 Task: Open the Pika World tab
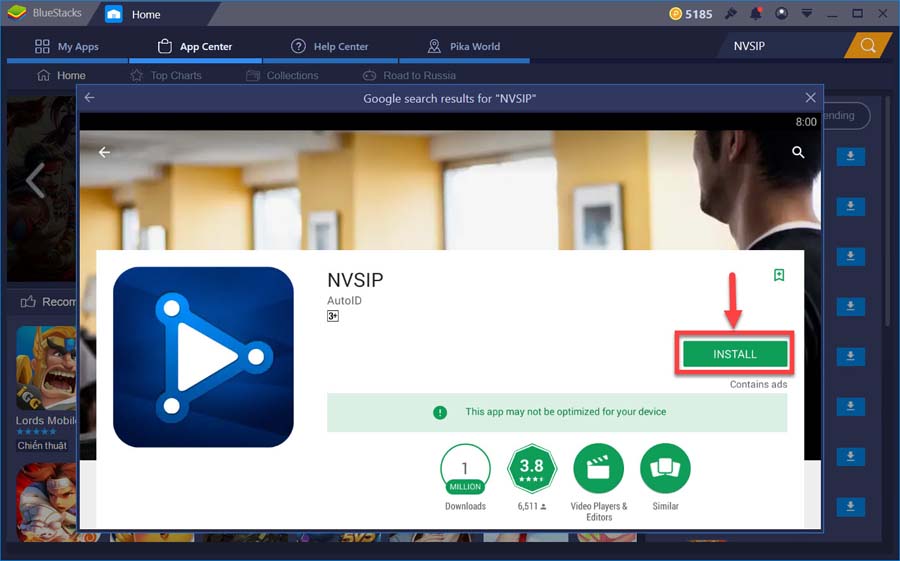click(x=464, y=47)
